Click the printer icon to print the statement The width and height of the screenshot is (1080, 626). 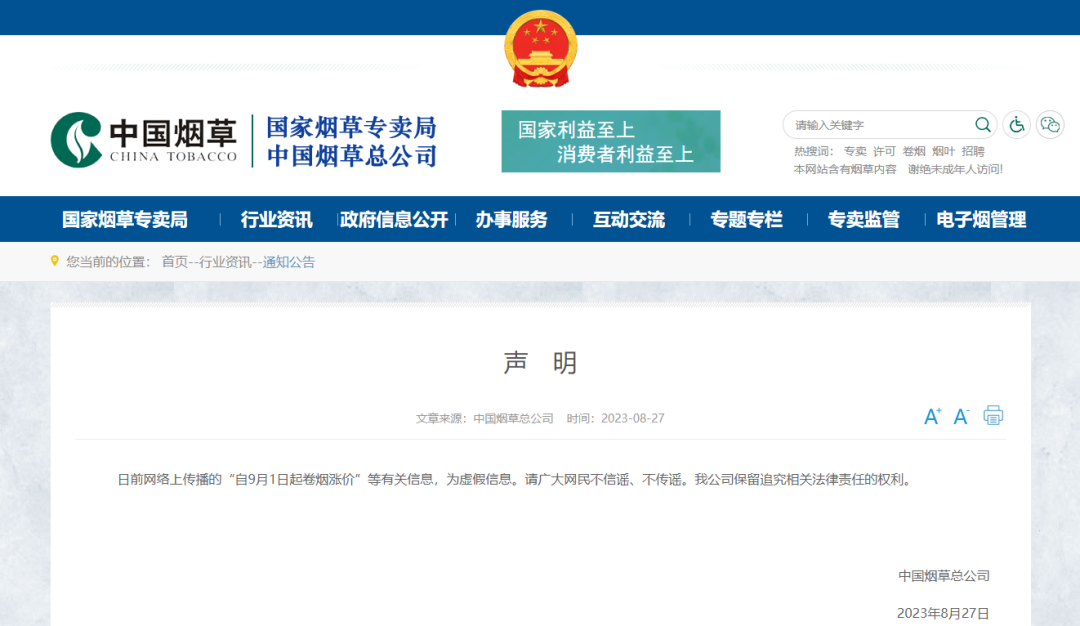point(993,416)
